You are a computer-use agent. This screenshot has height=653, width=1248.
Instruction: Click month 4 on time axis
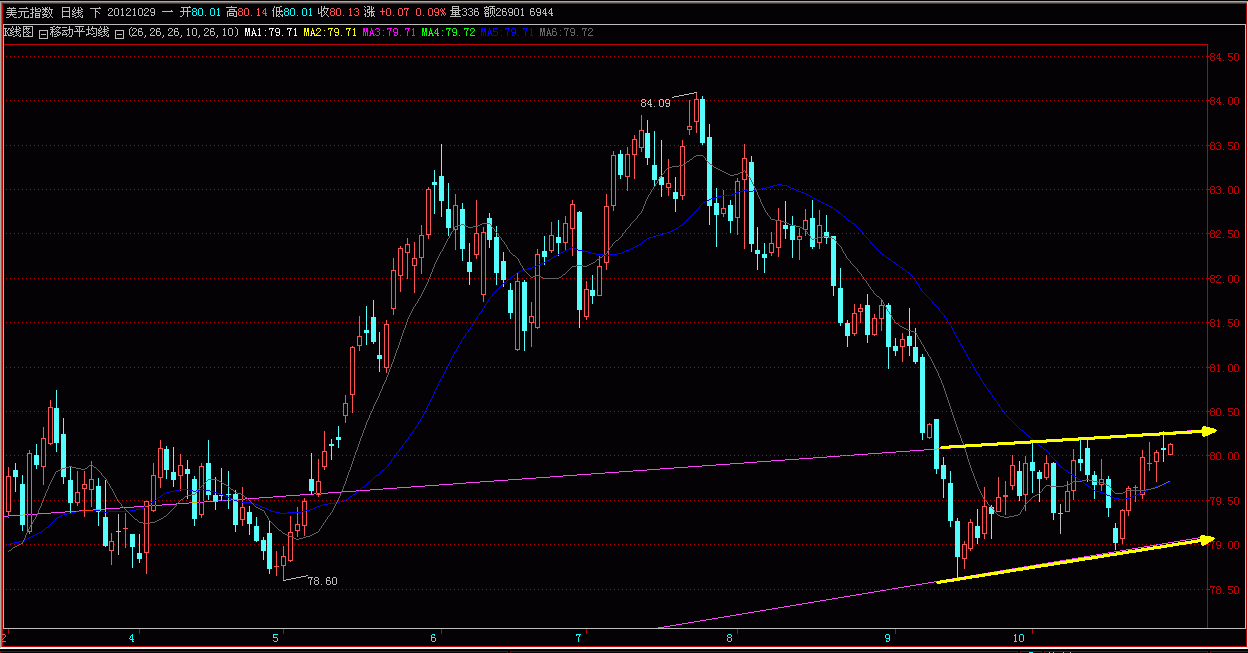coord(131,637)
